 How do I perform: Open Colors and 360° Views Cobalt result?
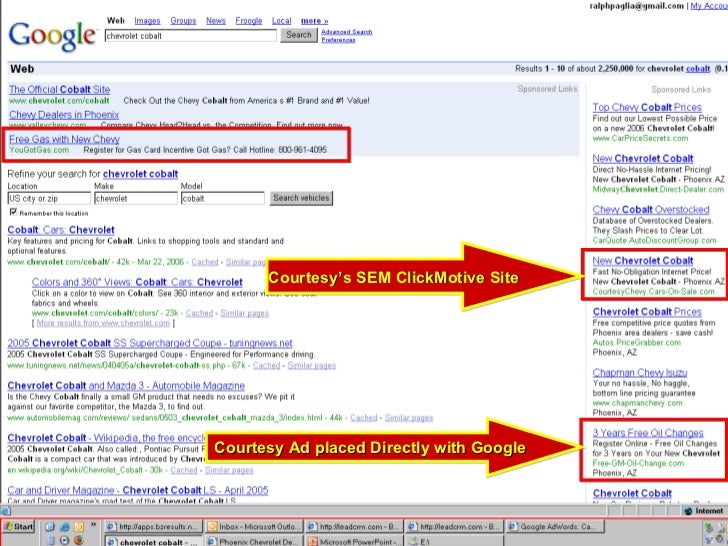pos(137,282)
